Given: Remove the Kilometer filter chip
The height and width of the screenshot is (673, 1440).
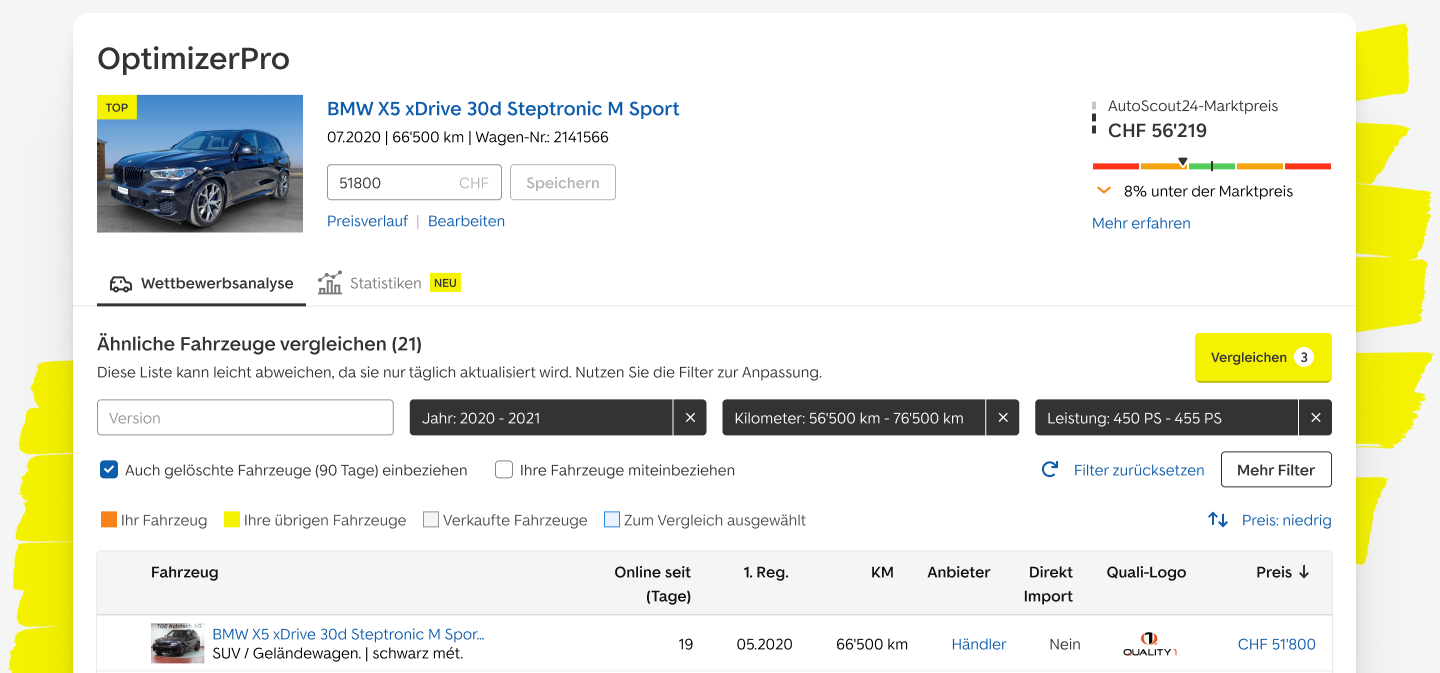Looking at the screenshot, I should [1003, 418].
